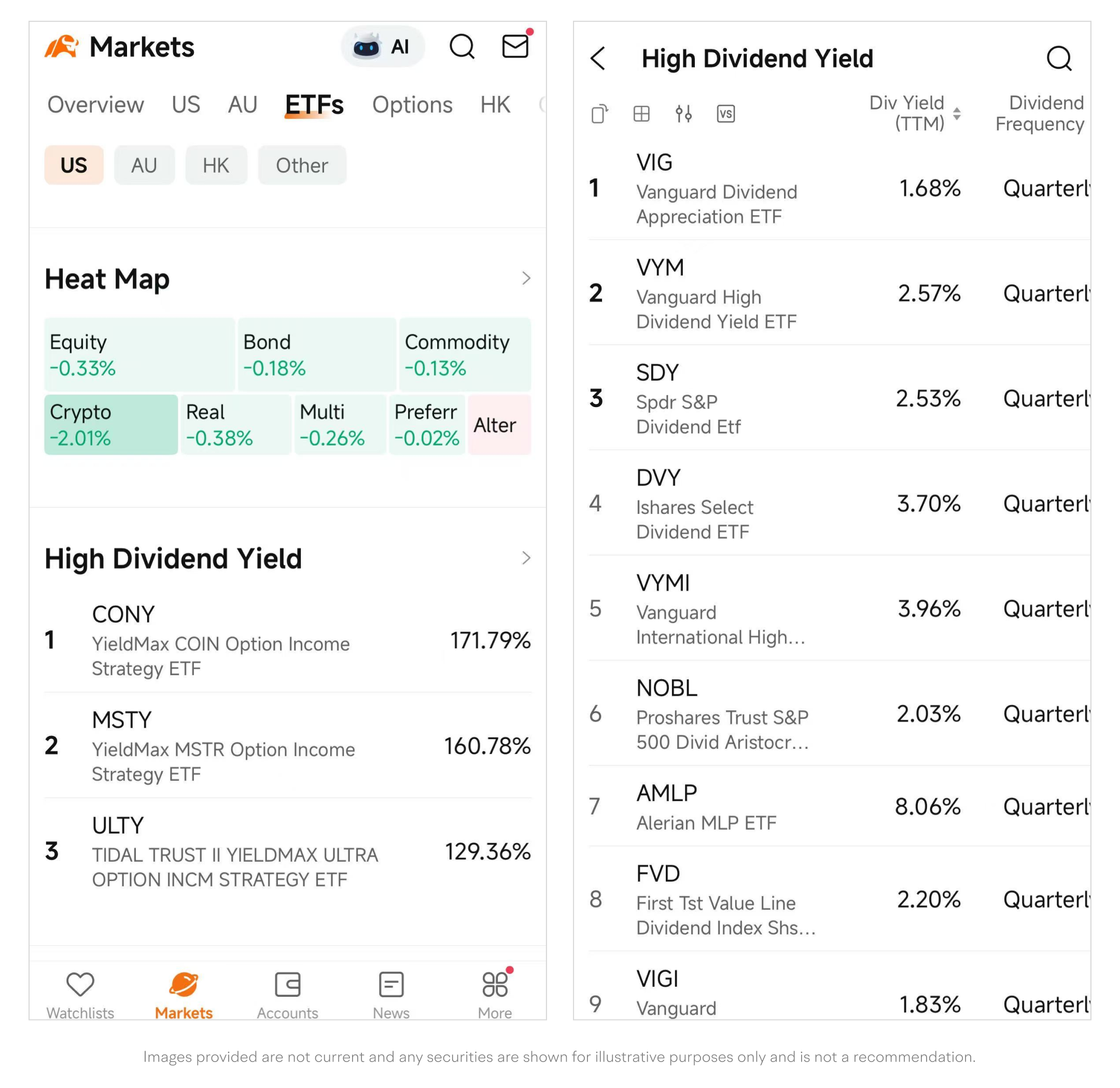Tap the VS compare icon
The image size is (1120, 1088).
(726, 114)
